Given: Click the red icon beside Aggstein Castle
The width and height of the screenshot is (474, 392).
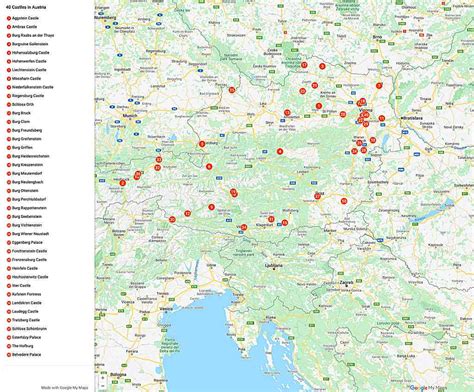Looking at the screenshot, I should pos(9,18).
